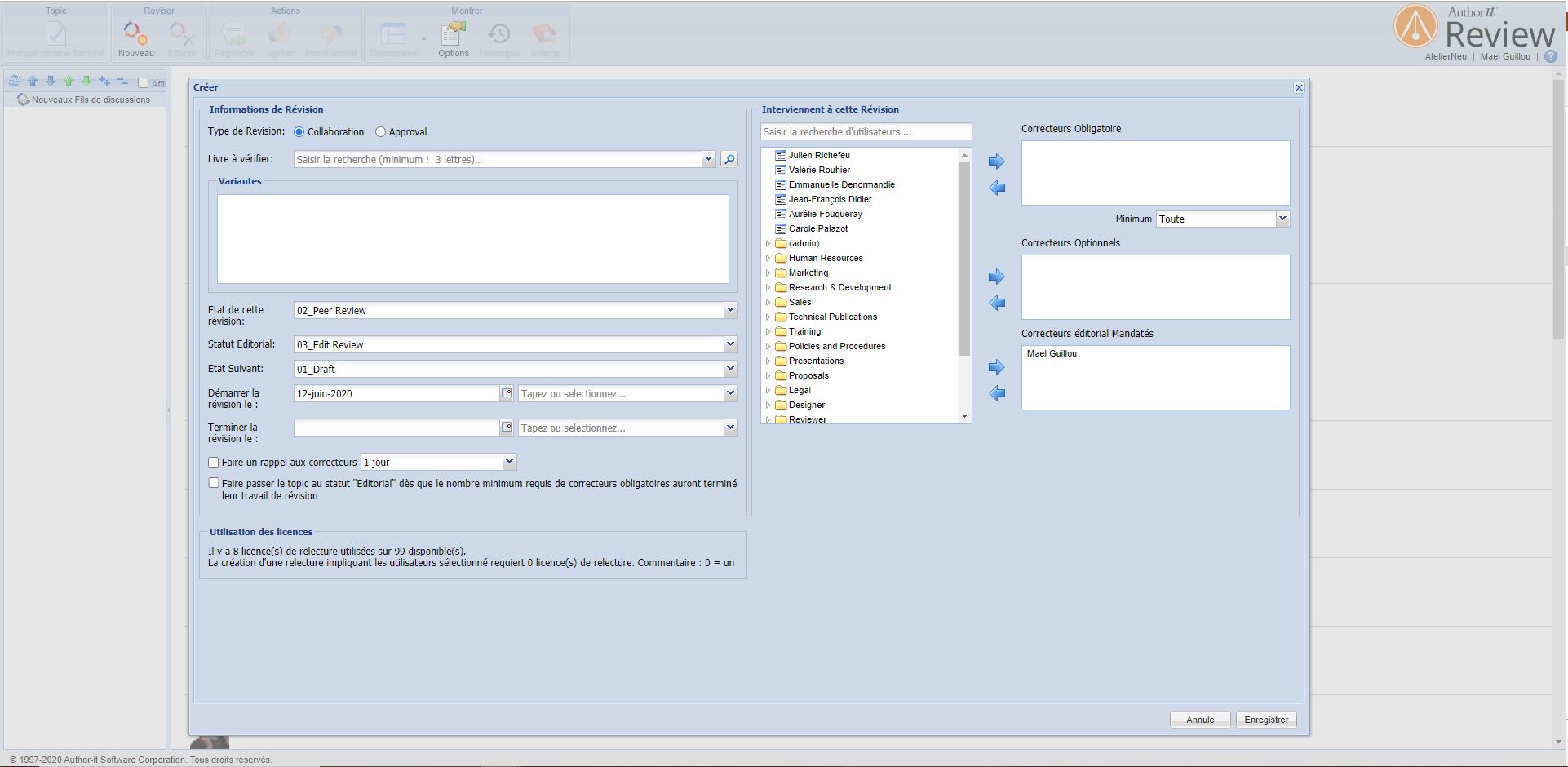Remove user from Correcteurs Obligatoire with left arrow

click(996, 188)
